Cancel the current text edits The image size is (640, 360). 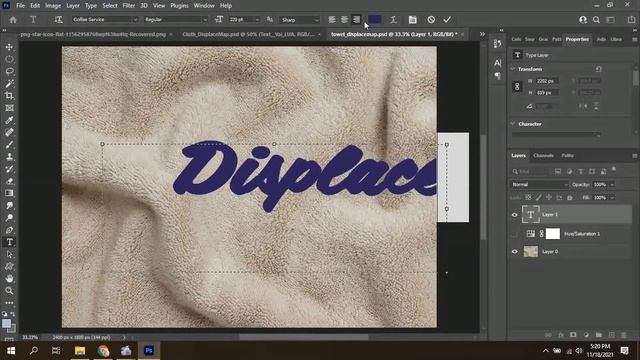(x=431, y=20)
